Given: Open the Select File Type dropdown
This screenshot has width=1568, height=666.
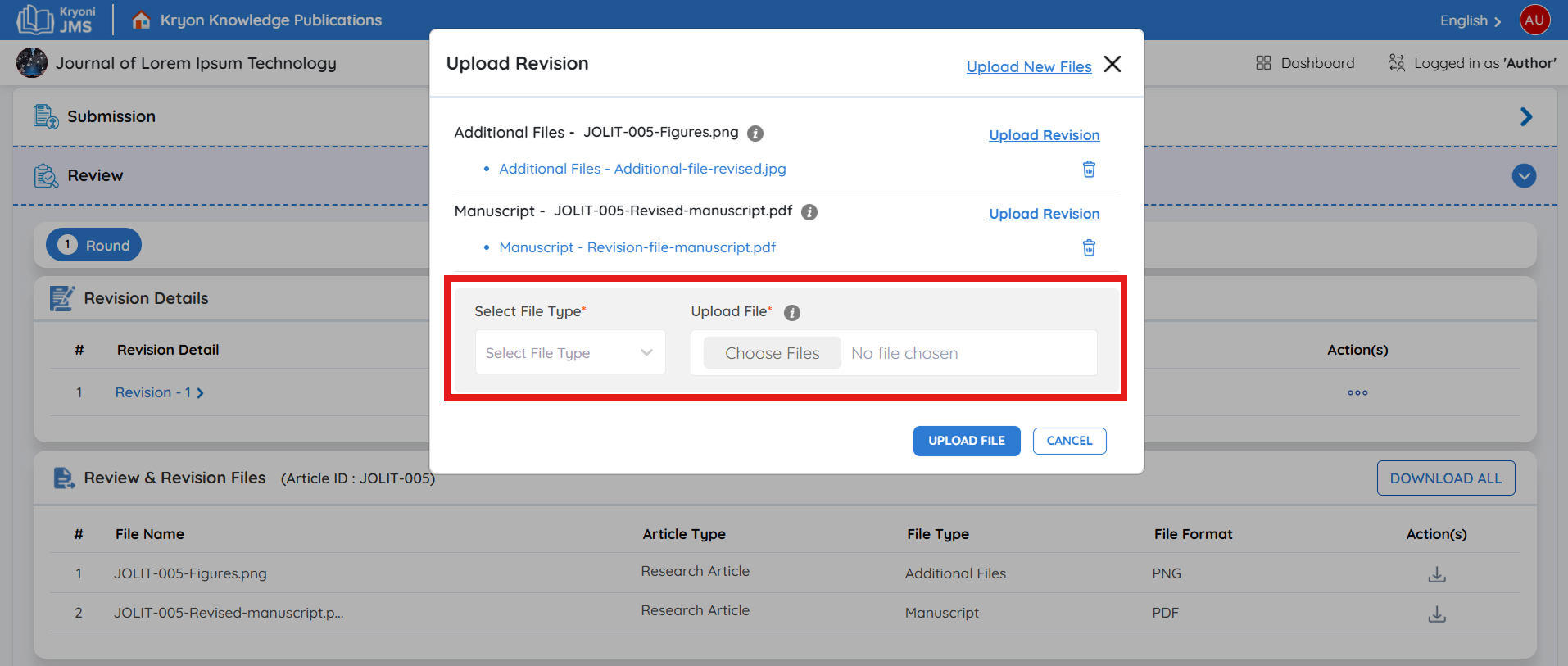Looking at the screenshot, I should click(570, 353).
